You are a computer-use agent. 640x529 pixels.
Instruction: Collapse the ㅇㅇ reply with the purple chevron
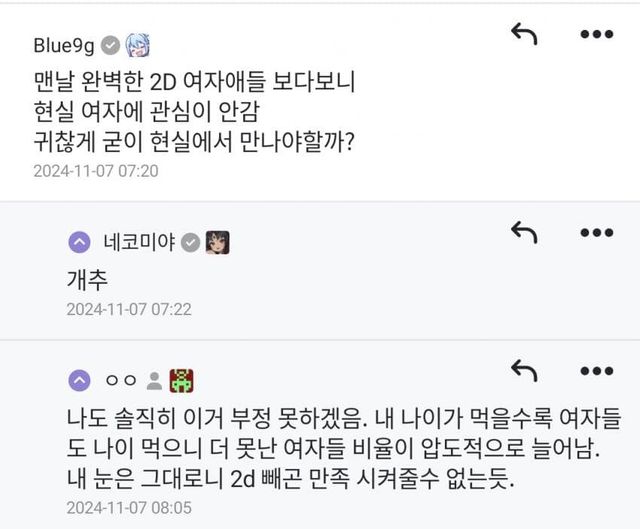(x=79, y=380)
